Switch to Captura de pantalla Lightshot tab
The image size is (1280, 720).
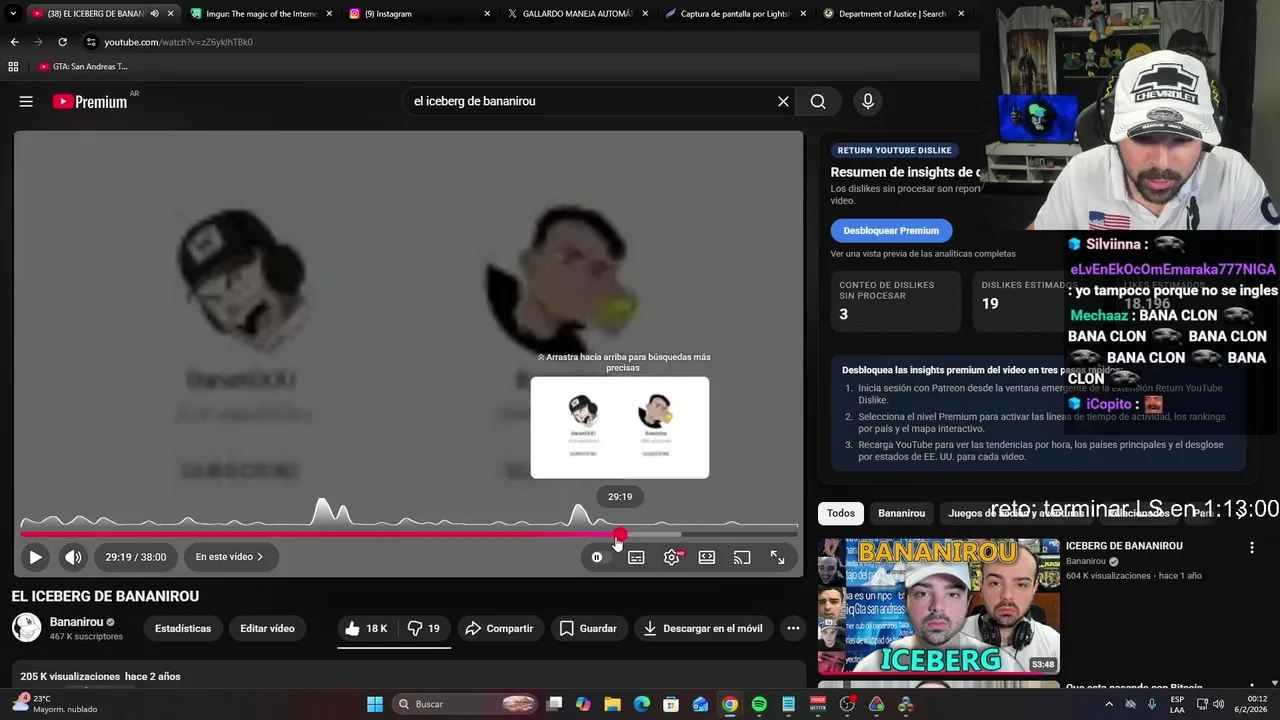tap(735, 14)
